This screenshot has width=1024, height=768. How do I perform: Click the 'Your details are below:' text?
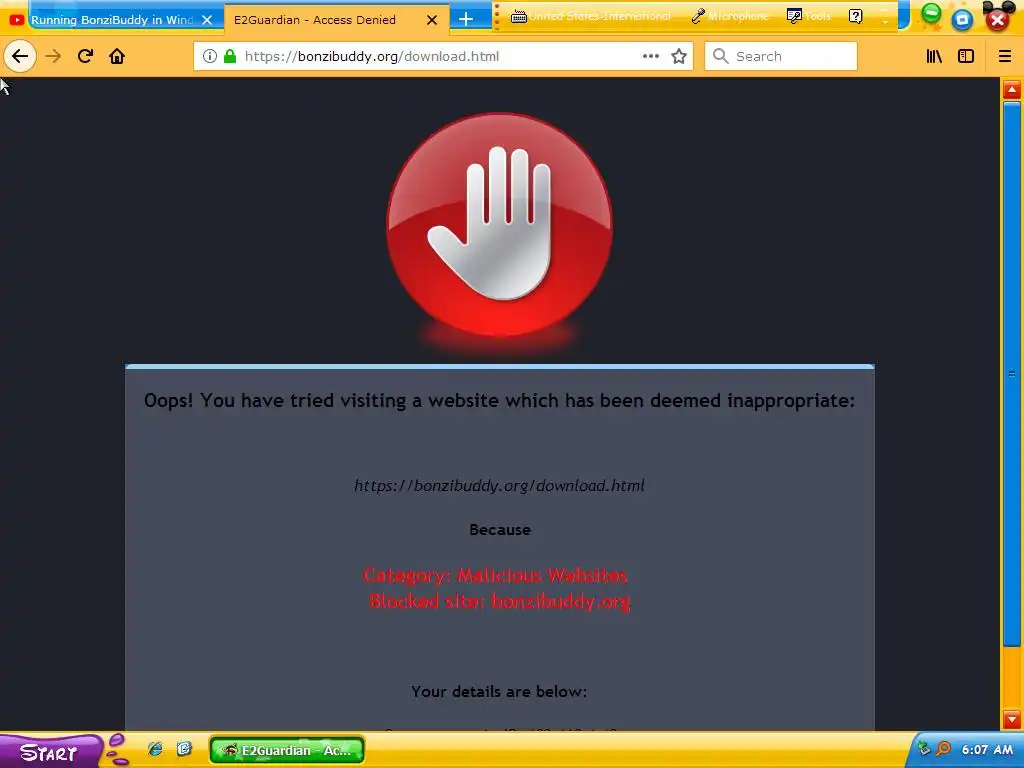click(x=499, y=692)
